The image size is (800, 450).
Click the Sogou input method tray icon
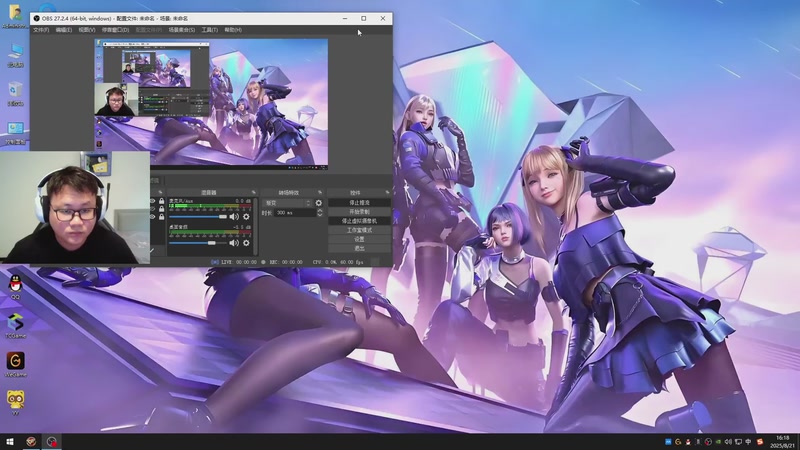pos(760,442)
